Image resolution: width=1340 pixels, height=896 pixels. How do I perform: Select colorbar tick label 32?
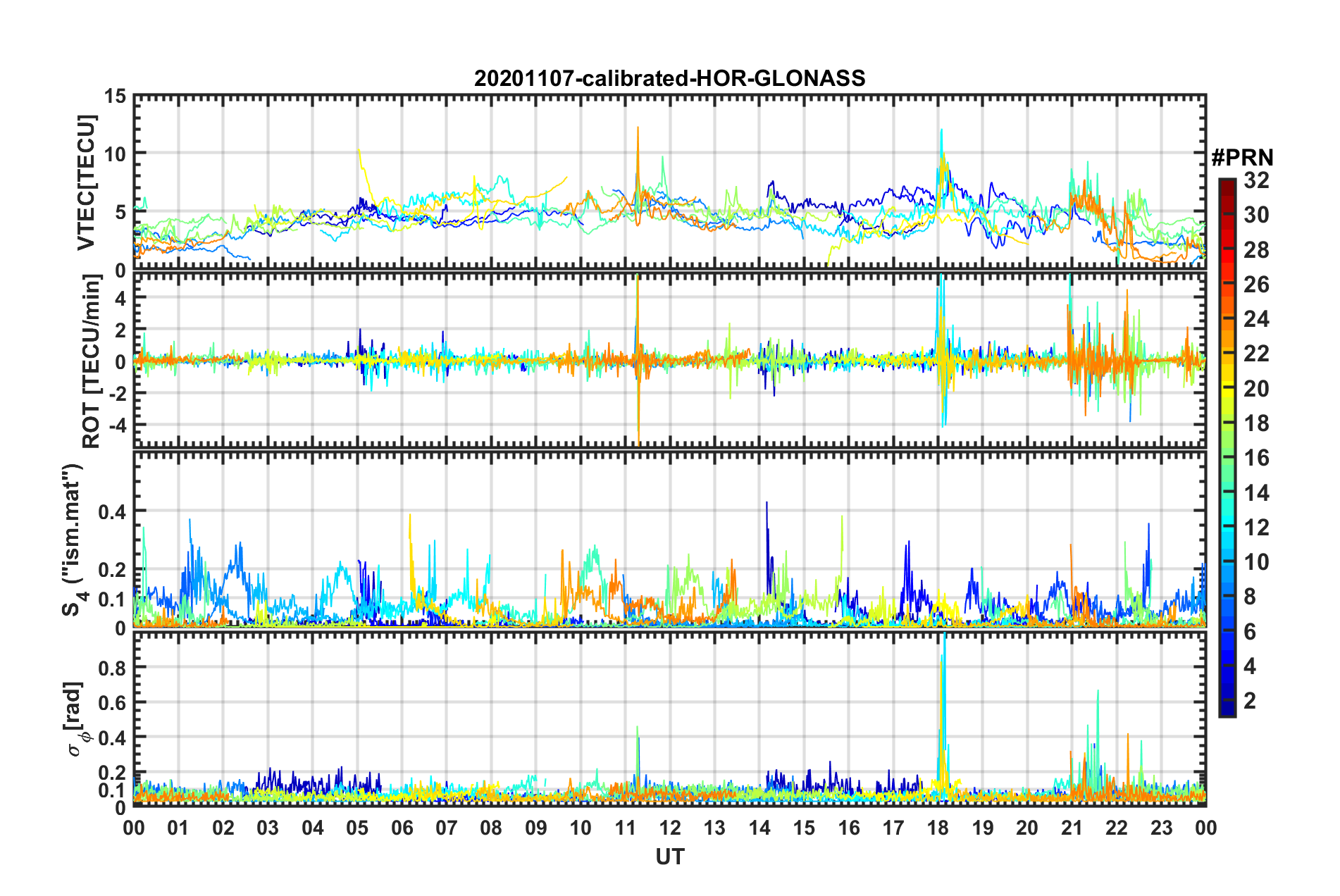(1256, 180)
